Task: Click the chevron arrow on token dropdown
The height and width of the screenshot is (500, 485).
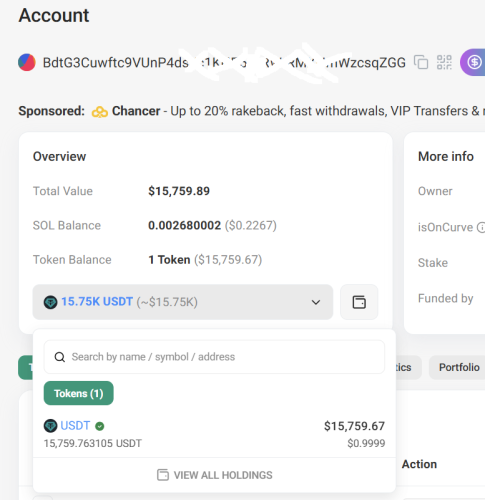Action: (x=316, y=302)
